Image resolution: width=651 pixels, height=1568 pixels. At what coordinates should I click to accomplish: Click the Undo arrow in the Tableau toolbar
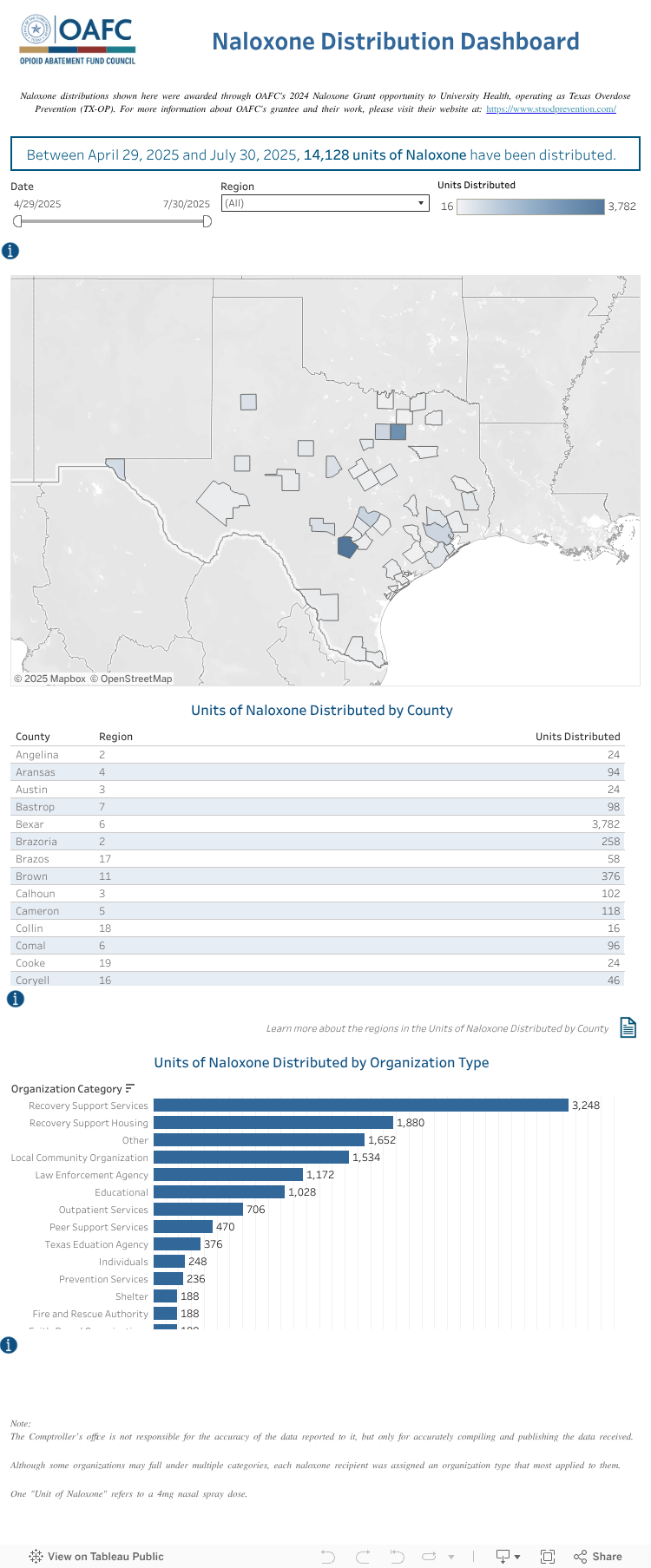pos(328,1556)
